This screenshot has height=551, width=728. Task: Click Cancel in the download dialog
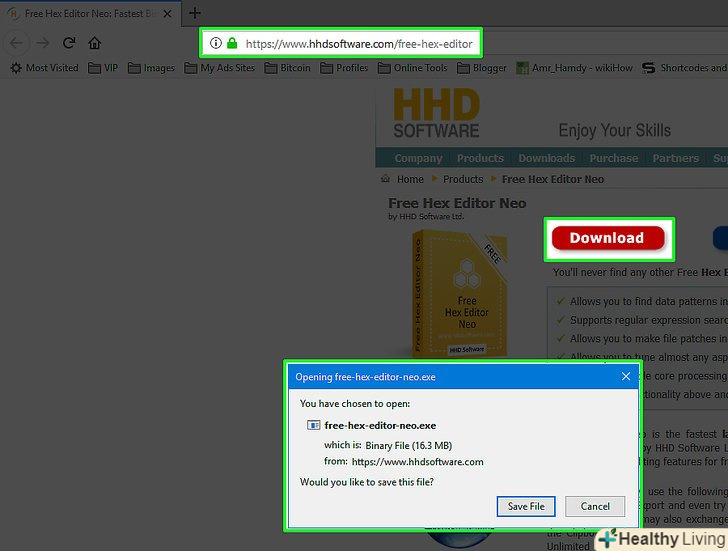[595, 506]
